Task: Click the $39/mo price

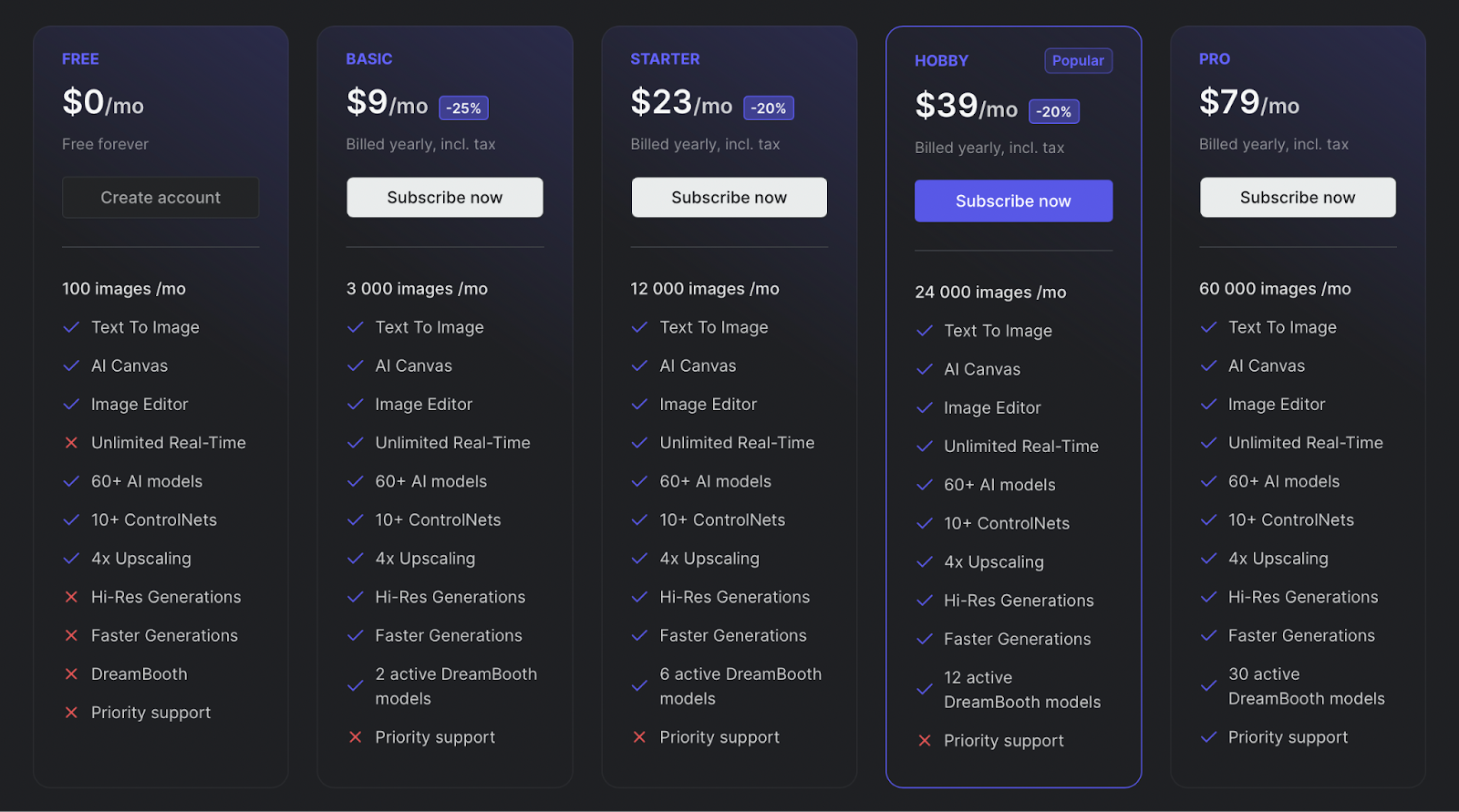Action: point(967,106)
